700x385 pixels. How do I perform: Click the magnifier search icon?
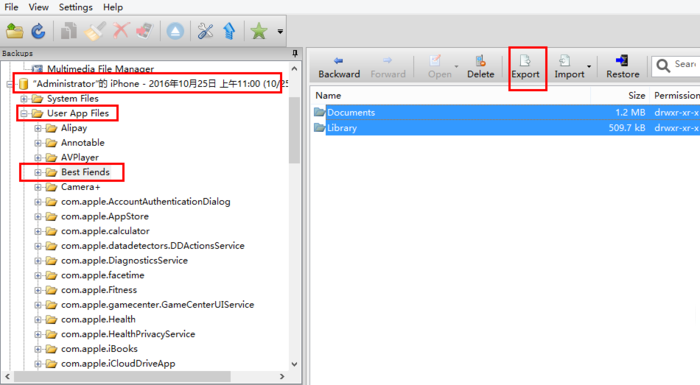662,66
